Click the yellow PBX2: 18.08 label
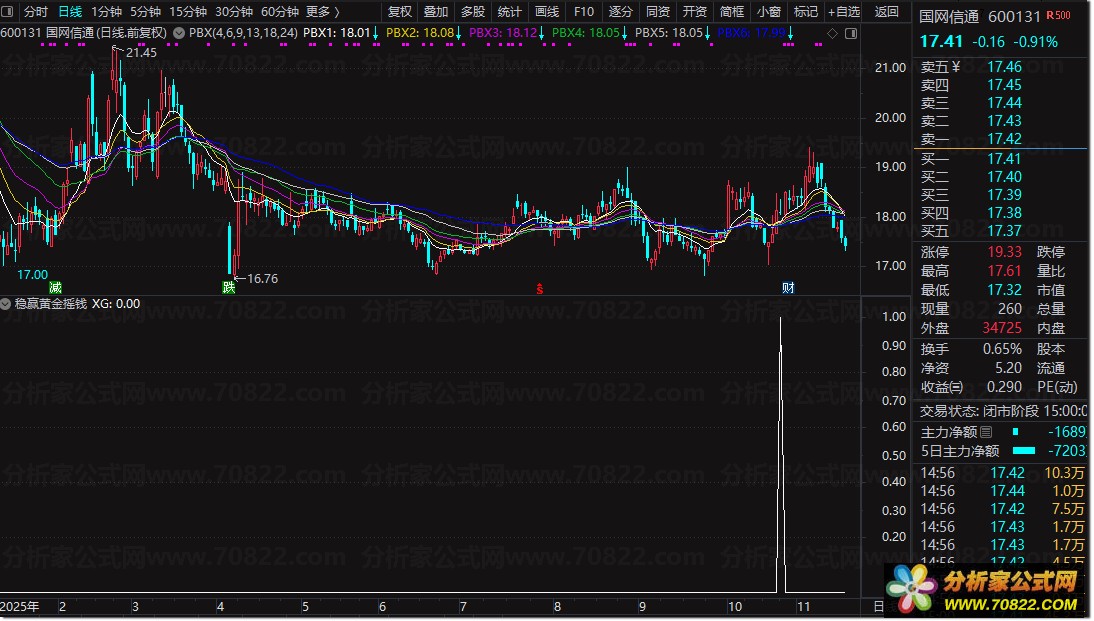This screenshot has width=1094, height=621. [419, 33]
